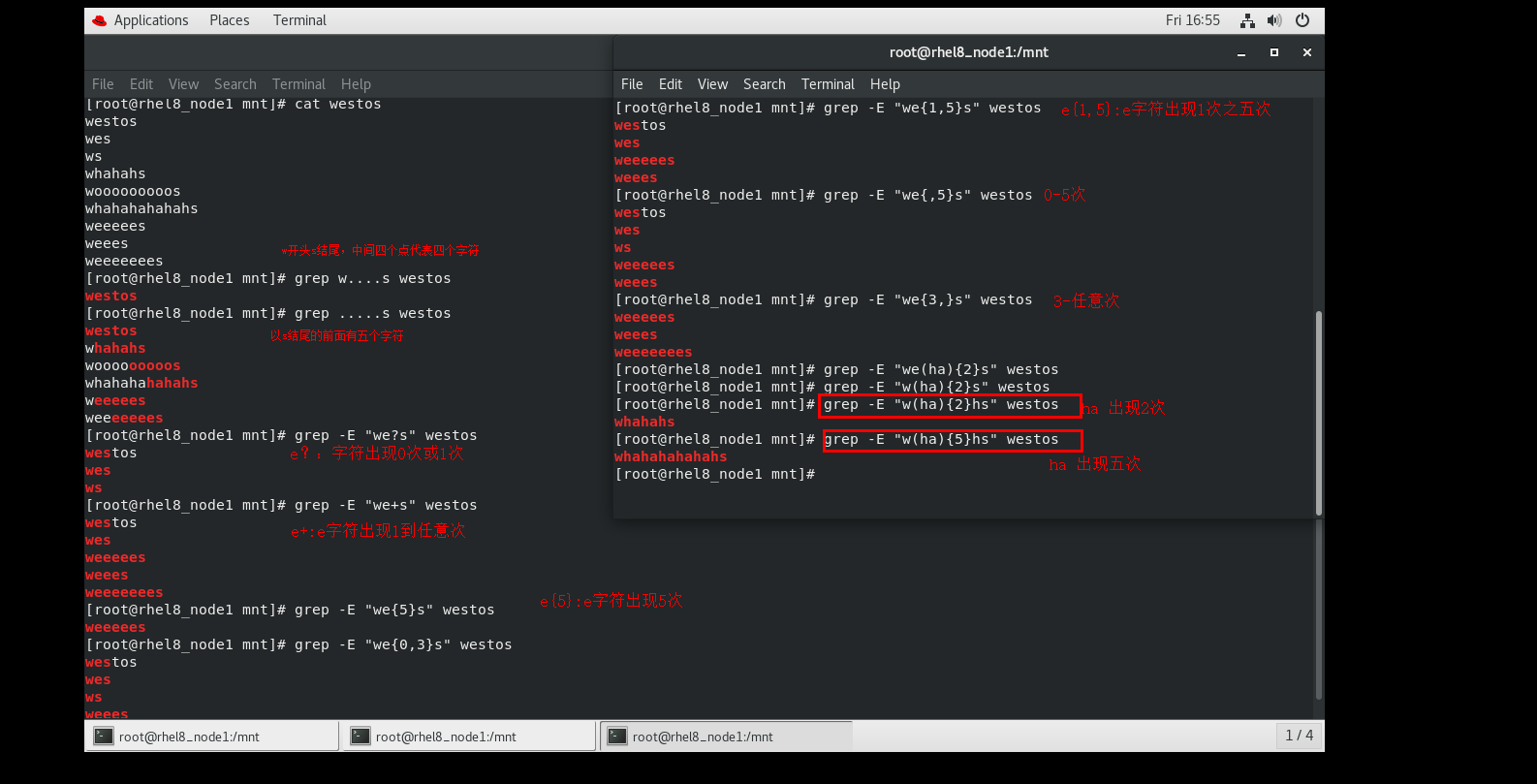Click the 'woooooooos' line in cat output
The image size is (1537, 784).
coord(133,191)
